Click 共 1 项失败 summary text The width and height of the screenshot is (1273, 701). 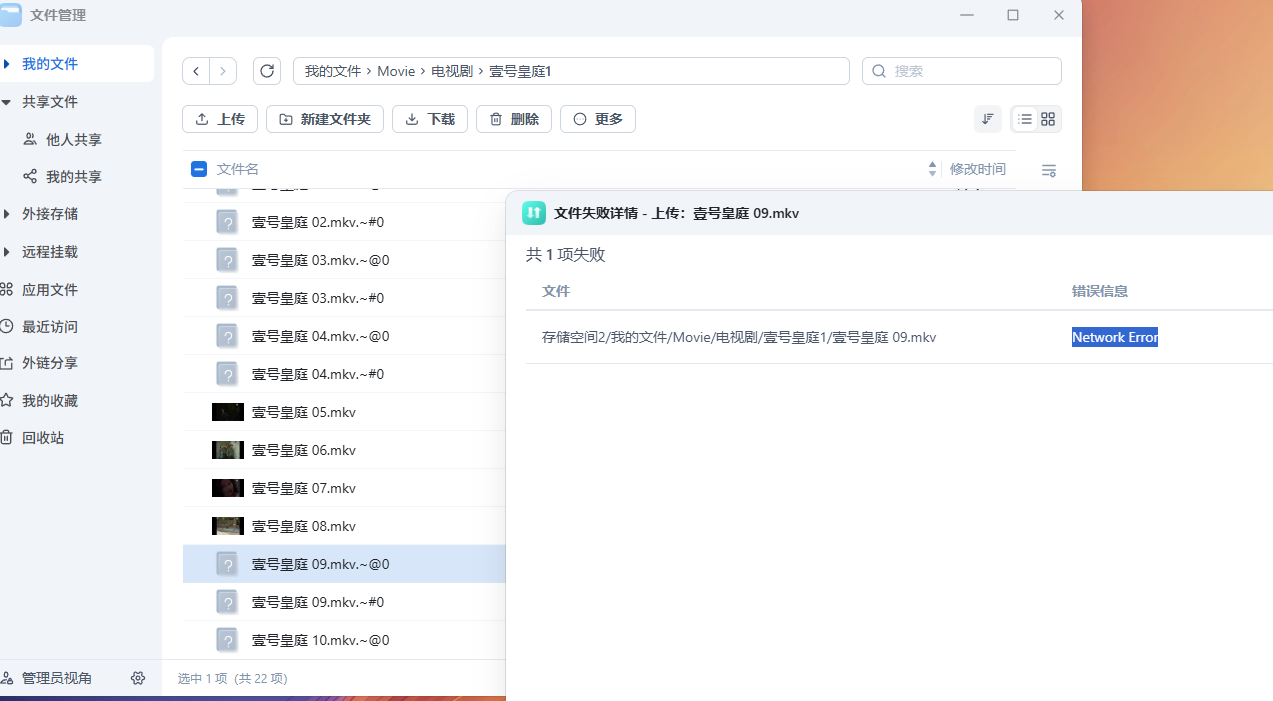566,255
